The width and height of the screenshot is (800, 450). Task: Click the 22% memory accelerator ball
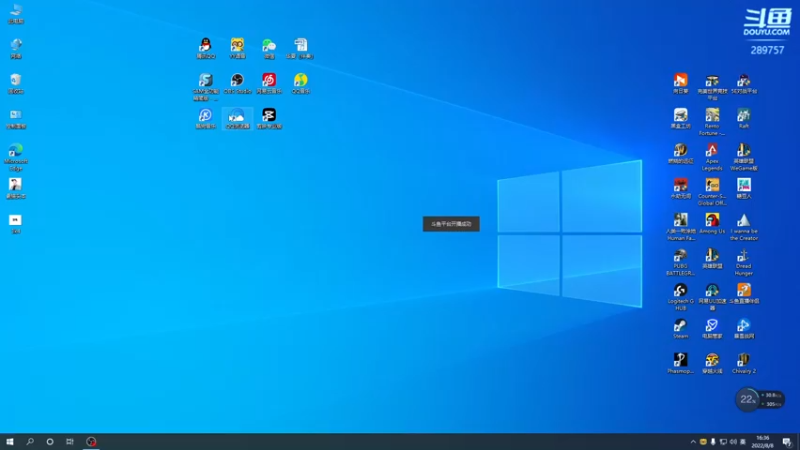[748, 399]
